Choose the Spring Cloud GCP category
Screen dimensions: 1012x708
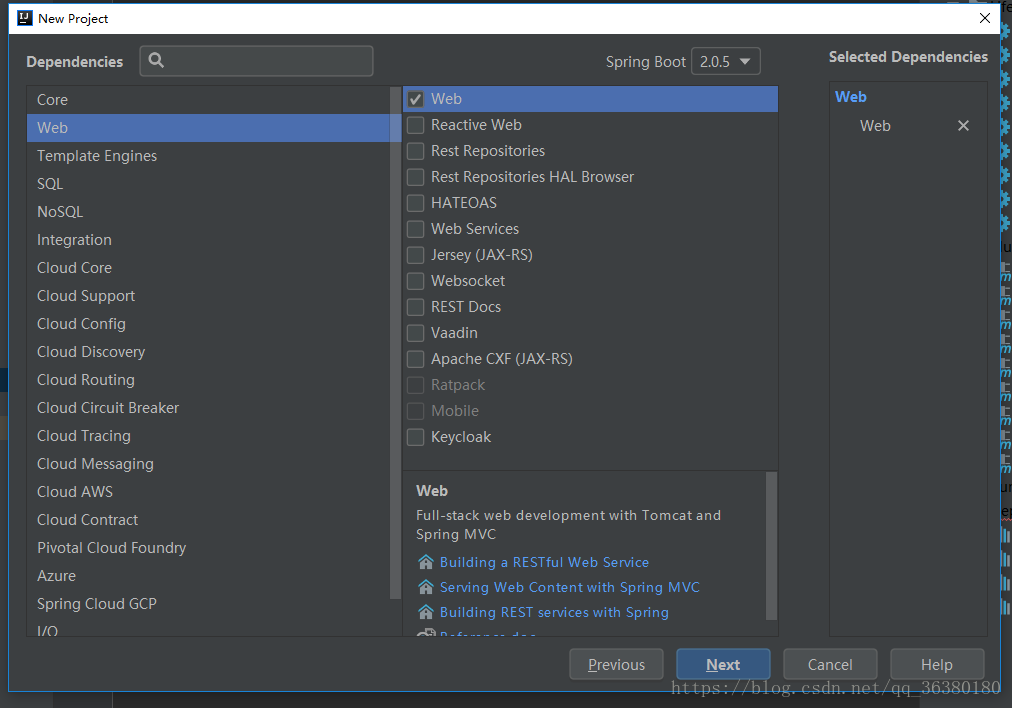point(208,603)
